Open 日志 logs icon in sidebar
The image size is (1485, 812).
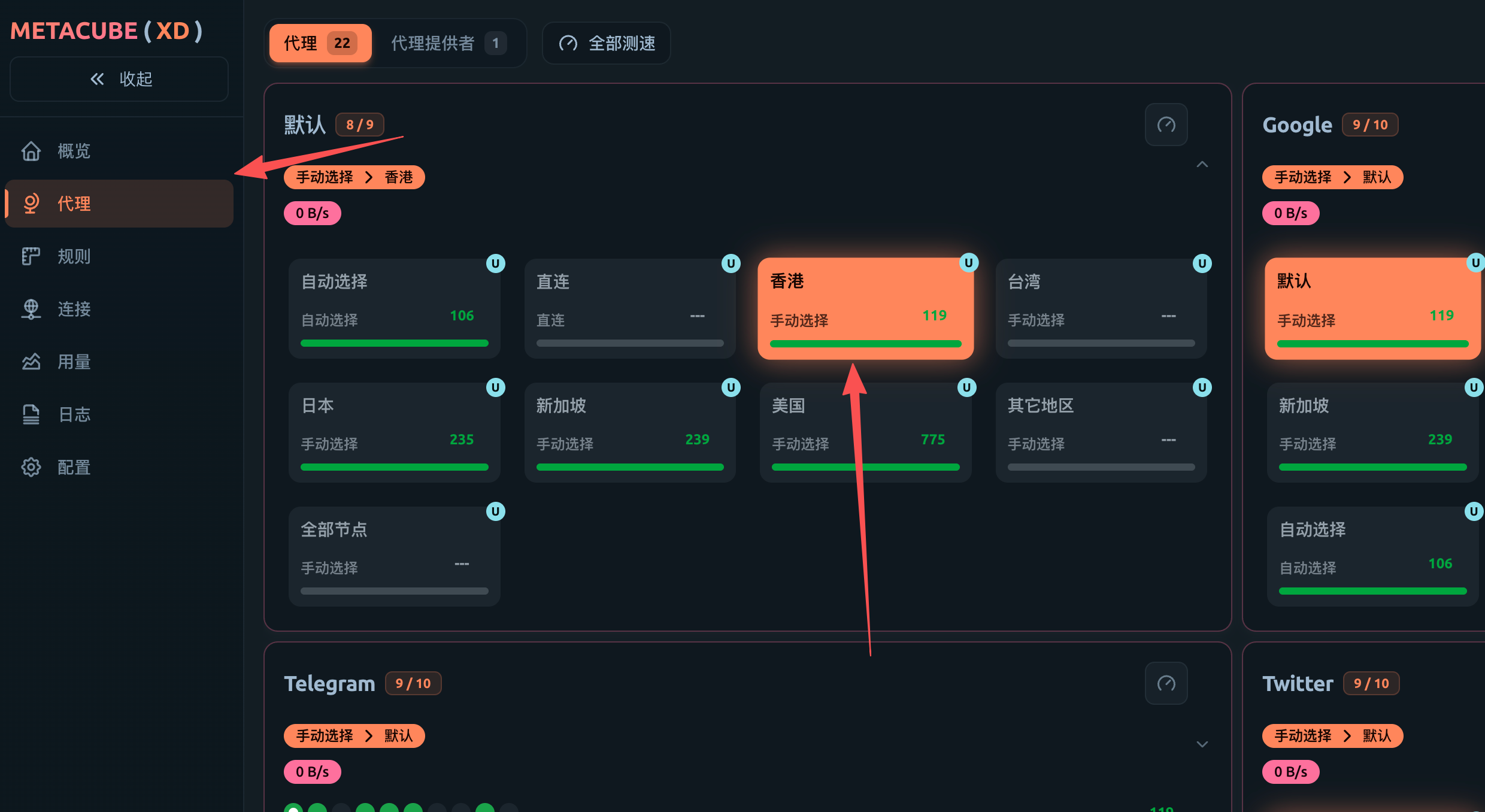(x=31, y=414)
